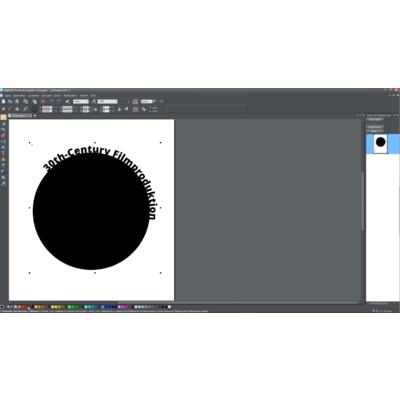Switch to the open document tab

19,116
